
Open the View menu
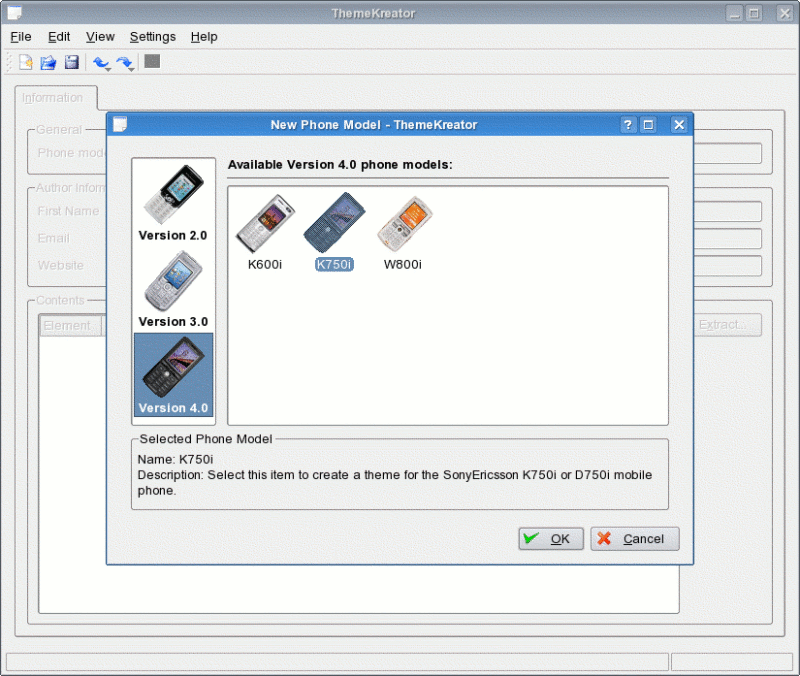pyautogui.click(x=100, y=37)
